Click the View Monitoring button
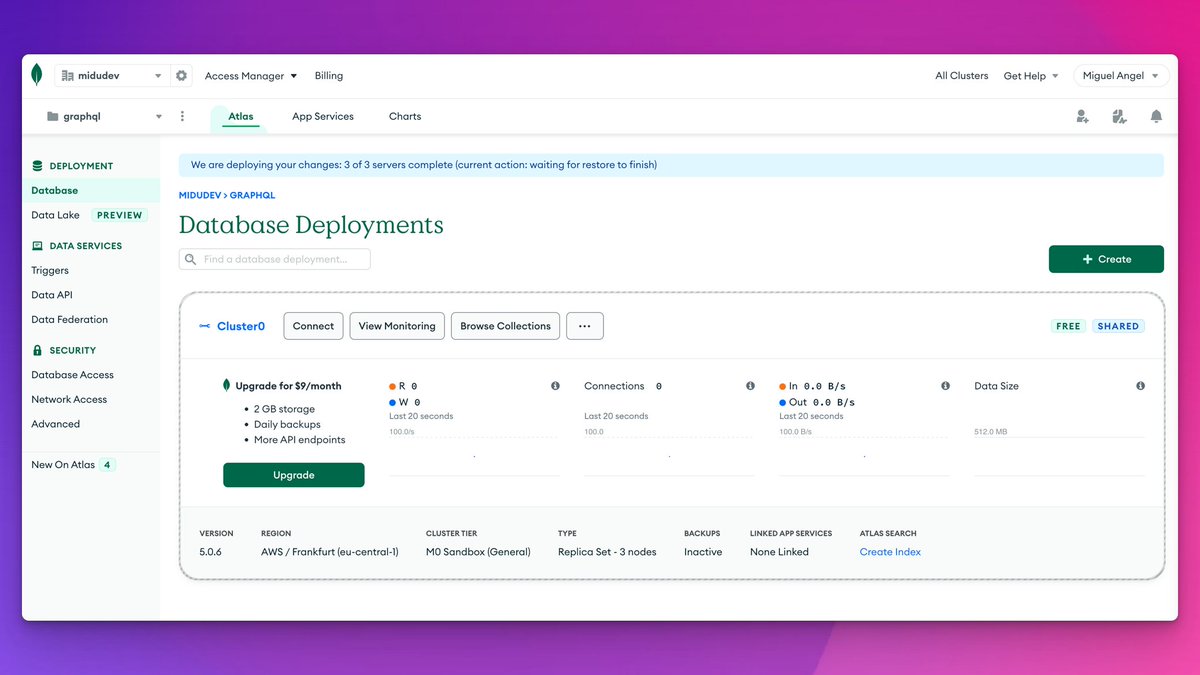 point(397,326)
